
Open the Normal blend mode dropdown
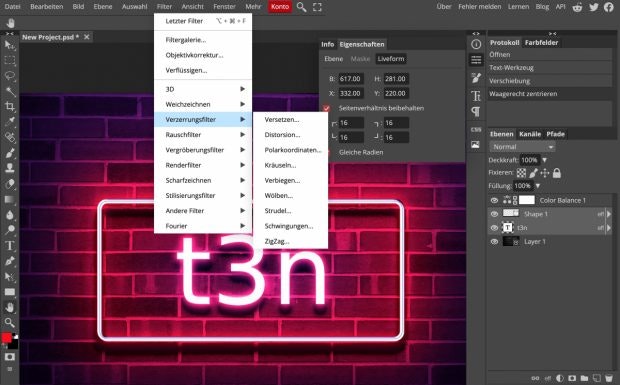pyautogui.click(x=522, y=147)
